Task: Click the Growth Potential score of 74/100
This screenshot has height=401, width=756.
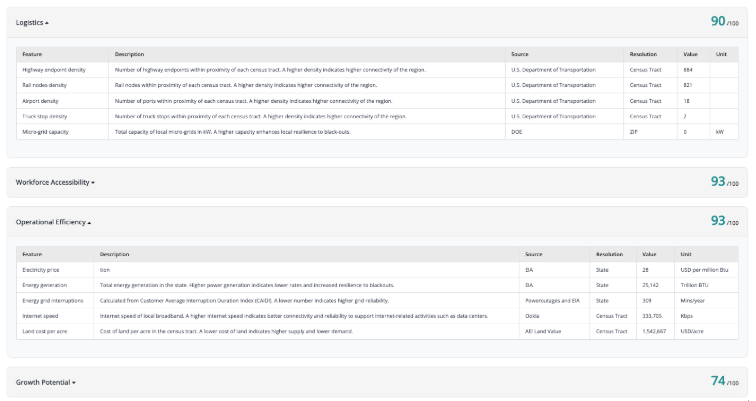Action: 724,381
